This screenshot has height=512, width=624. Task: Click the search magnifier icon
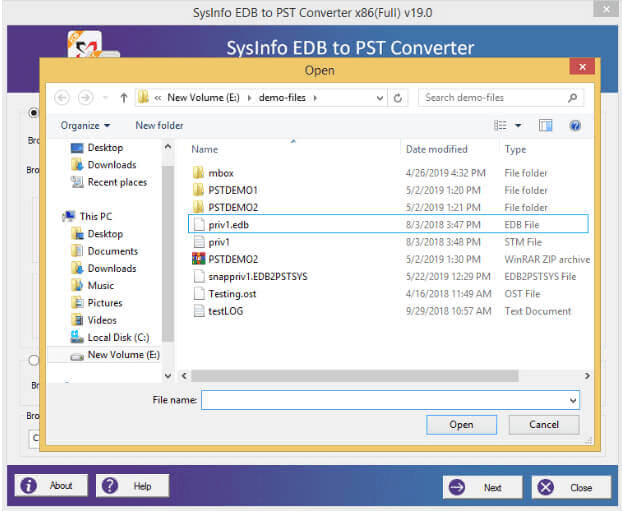573,98
